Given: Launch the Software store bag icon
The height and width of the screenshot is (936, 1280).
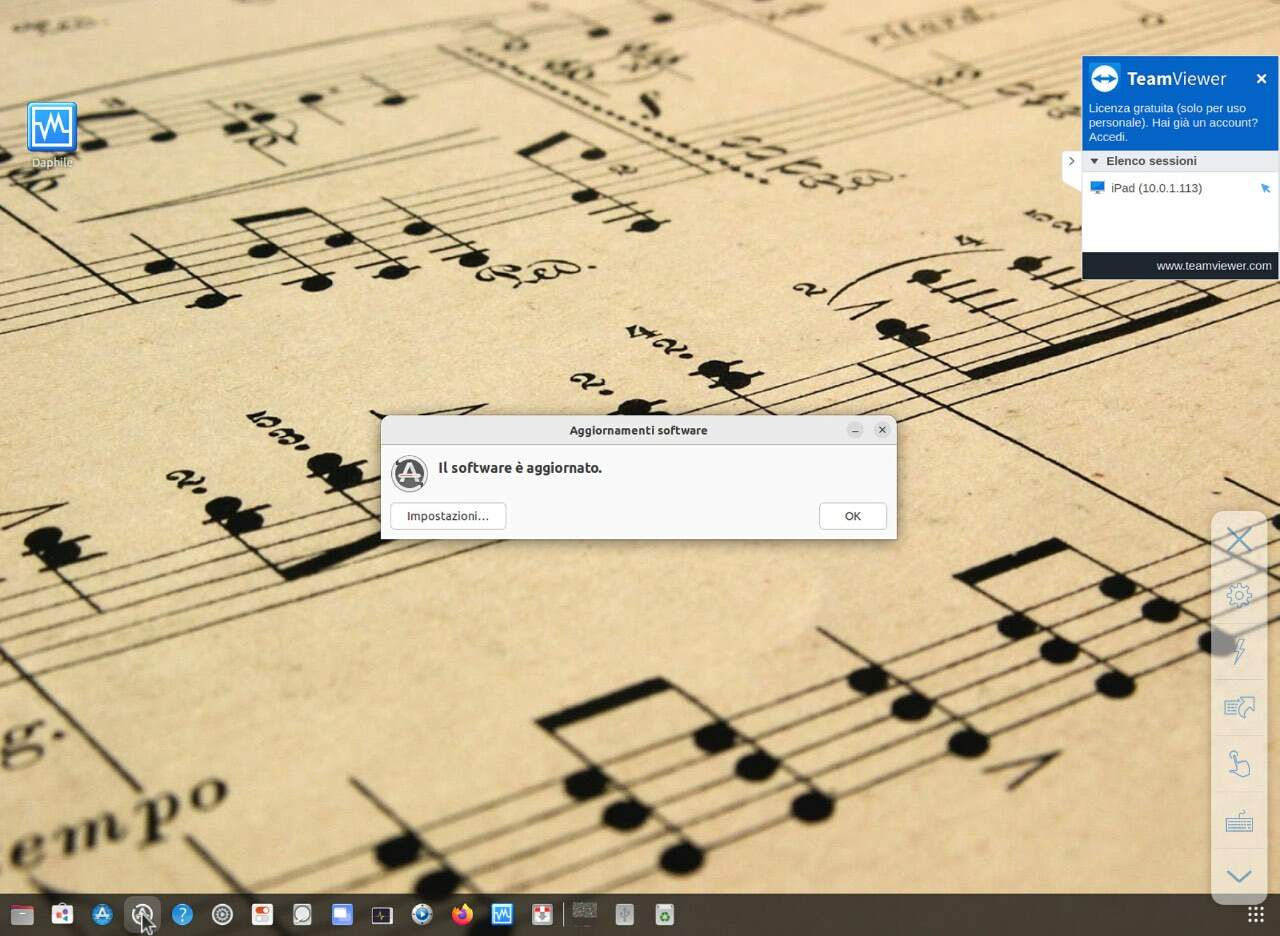Looking at the screenshot, I should pyautogui.click(x=62, y=914).
